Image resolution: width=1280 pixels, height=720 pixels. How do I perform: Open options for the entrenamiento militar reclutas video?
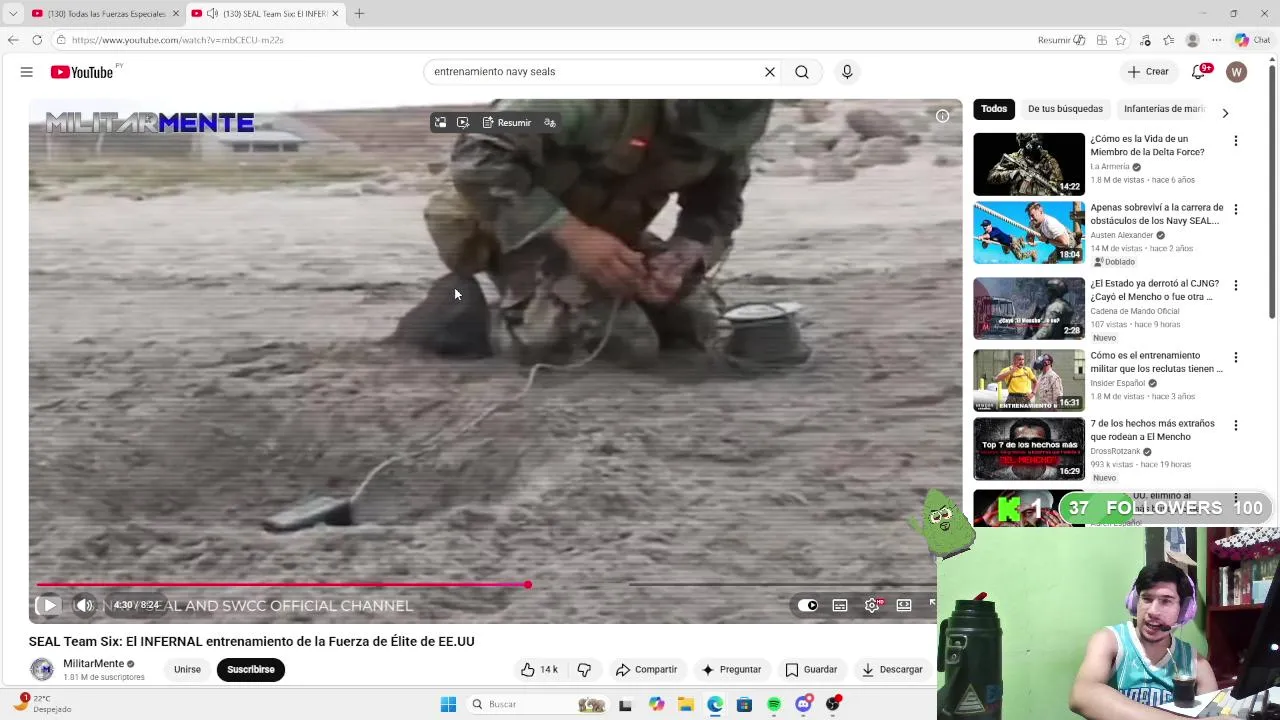pyautogui.click(x=1236, y=357)
